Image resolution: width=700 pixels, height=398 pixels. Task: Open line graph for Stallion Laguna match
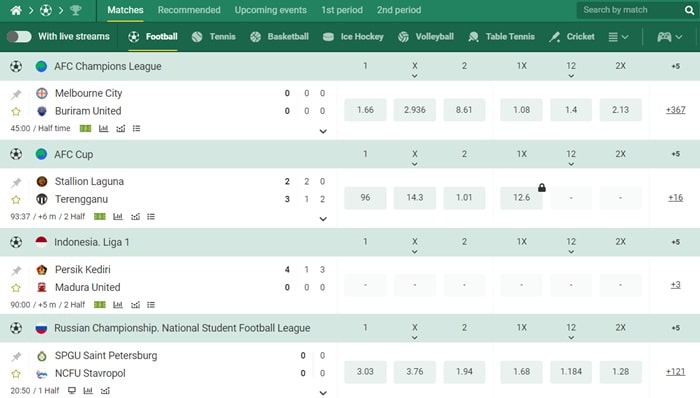tap(135, 217)
